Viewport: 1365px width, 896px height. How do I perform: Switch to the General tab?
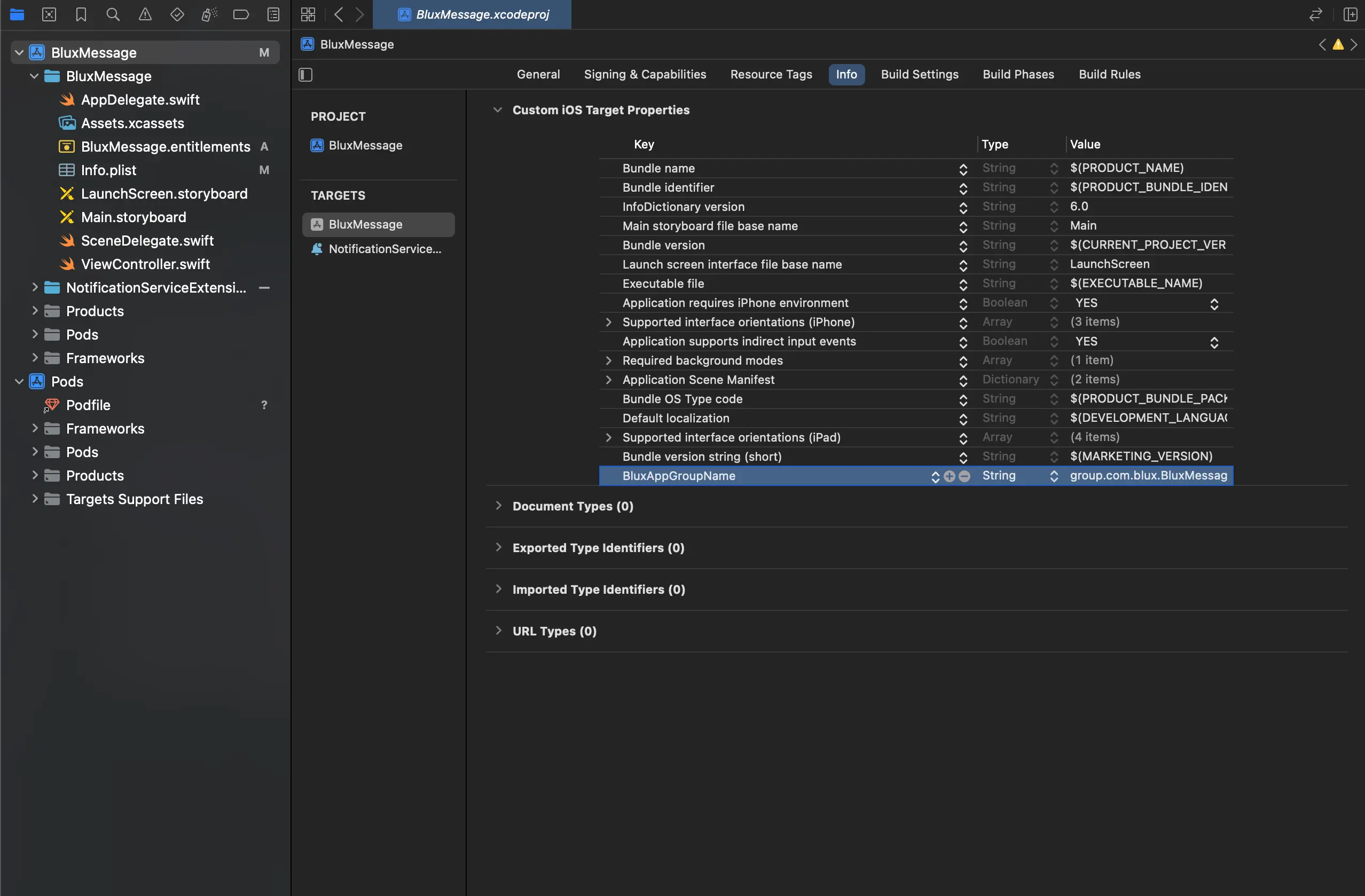538,75
